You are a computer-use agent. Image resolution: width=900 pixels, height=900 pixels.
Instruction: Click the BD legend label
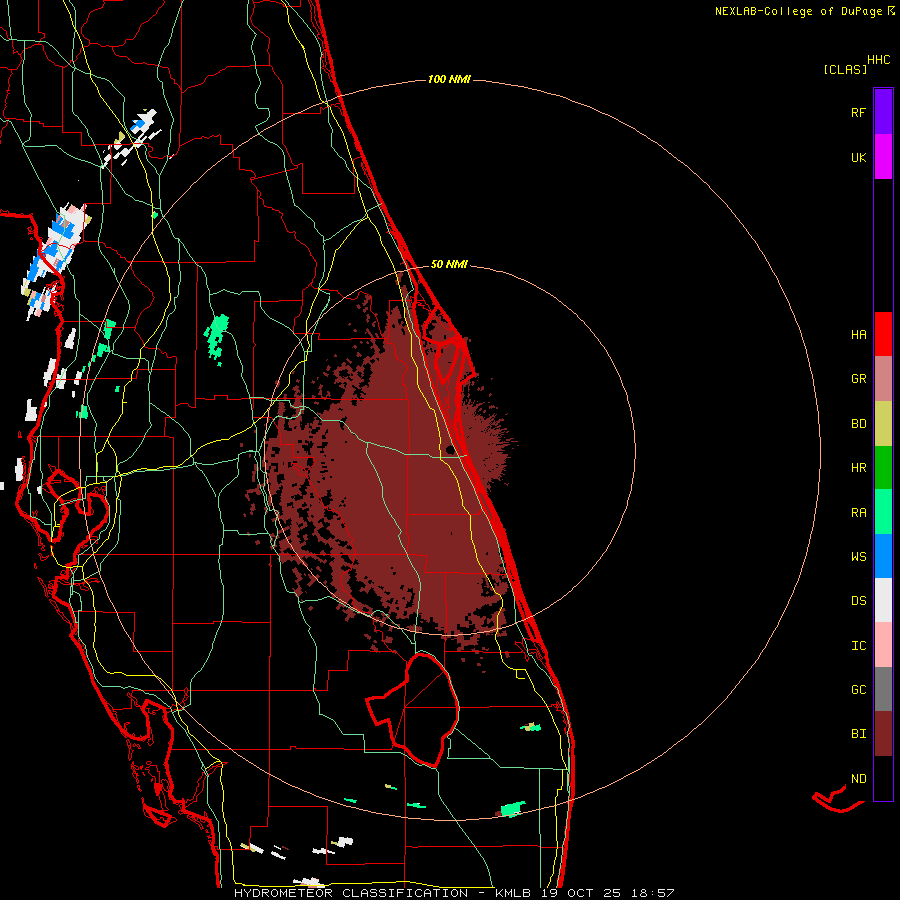(x=858, y=424)
